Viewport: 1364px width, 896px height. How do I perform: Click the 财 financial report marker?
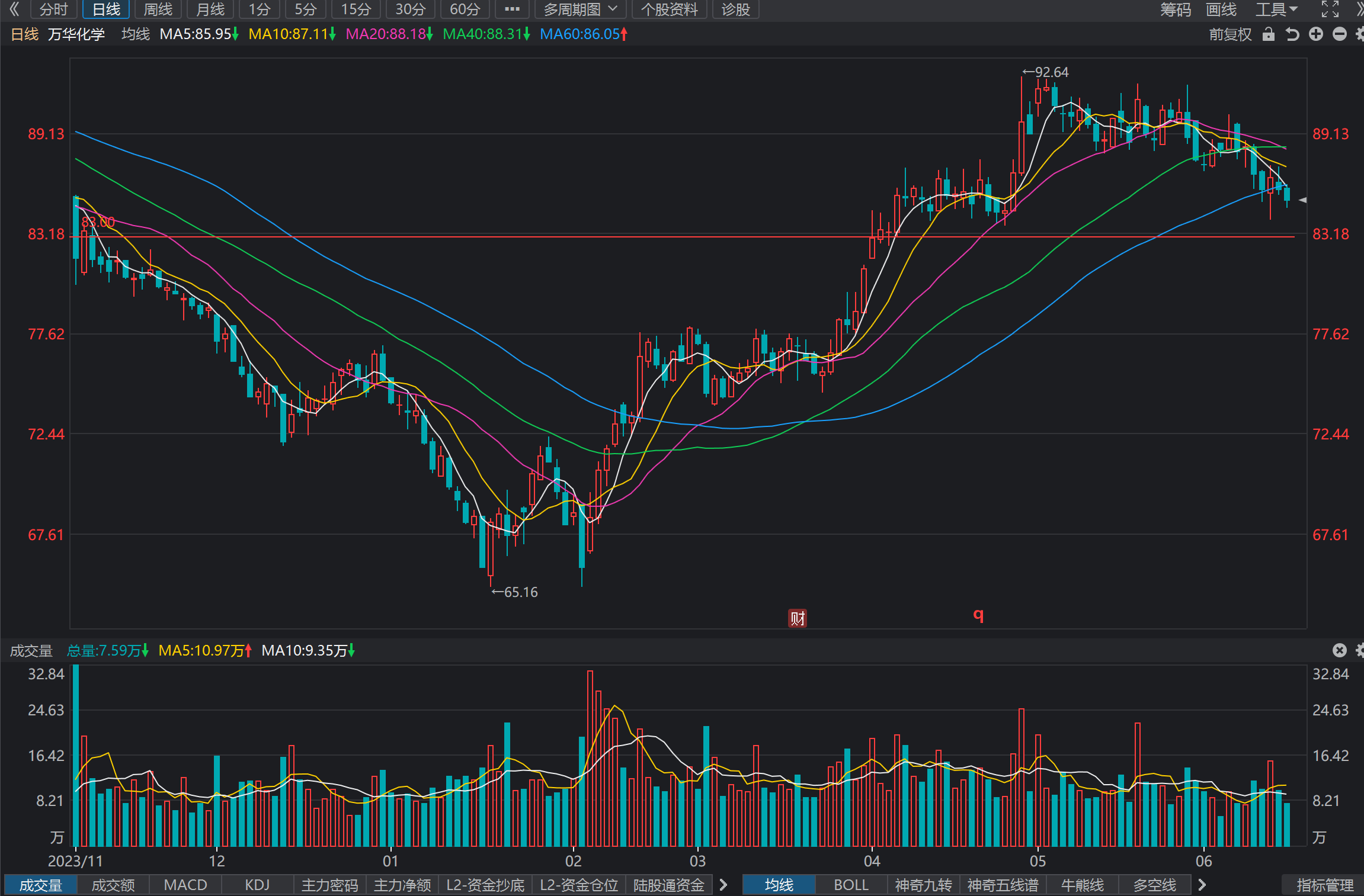point(797,618)
